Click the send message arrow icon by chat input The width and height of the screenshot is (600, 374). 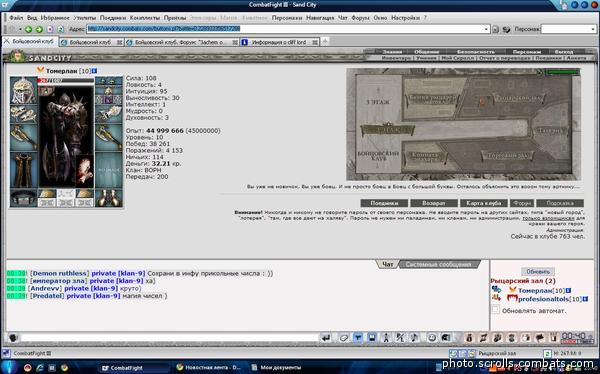click(x=326, y=338)
